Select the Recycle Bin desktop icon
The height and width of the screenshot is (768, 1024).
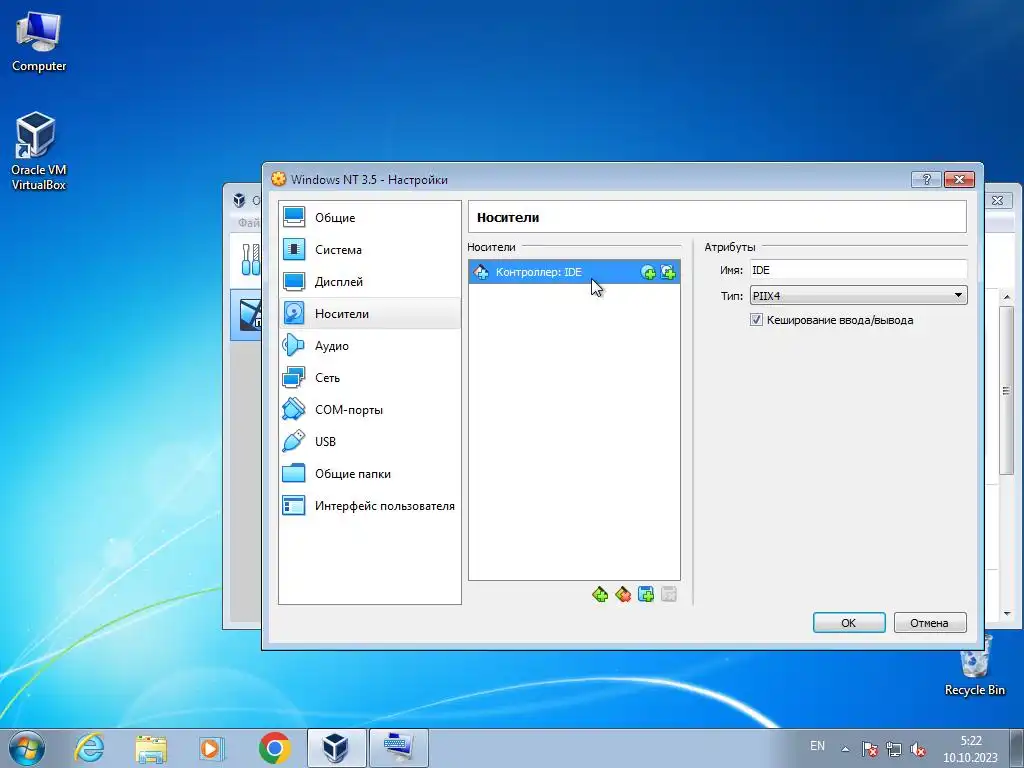tap(974, 665)
